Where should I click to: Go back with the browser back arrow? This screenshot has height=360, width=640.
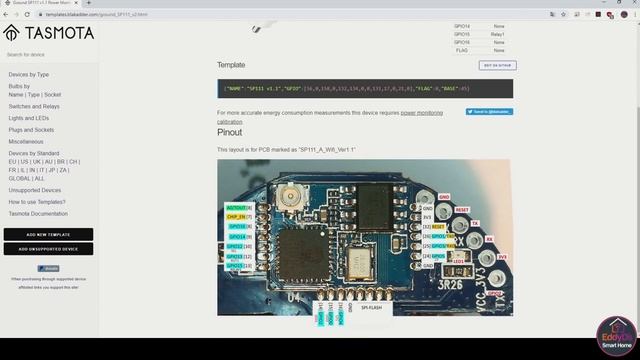tap(6, 14)
